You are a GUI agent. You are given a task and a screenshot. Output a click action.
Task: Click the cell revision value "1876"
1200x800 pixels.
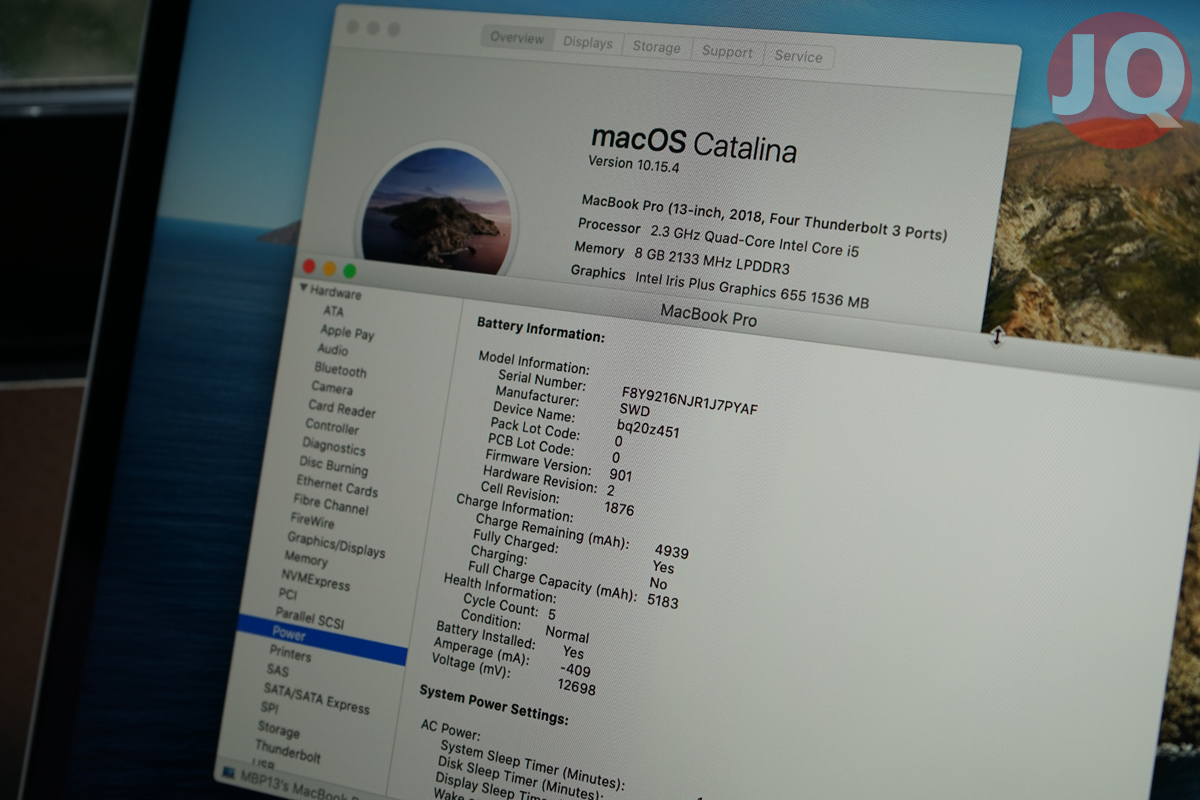pyautogui.click(x=619, y=509)
